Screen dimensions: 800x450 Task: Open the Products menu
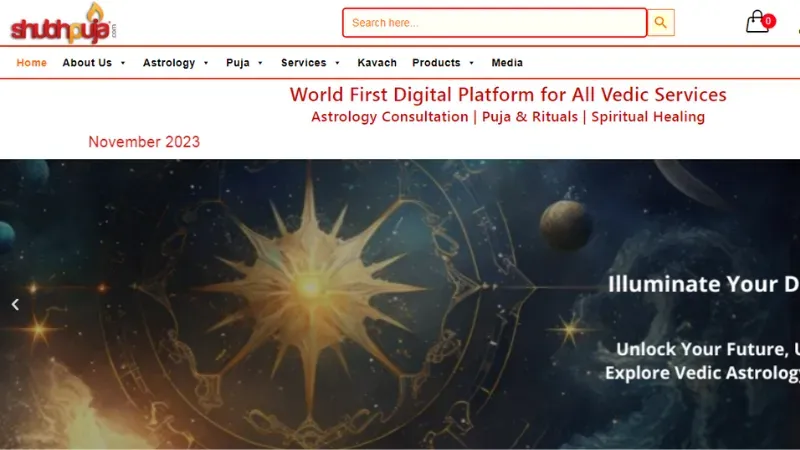(436, 63)
